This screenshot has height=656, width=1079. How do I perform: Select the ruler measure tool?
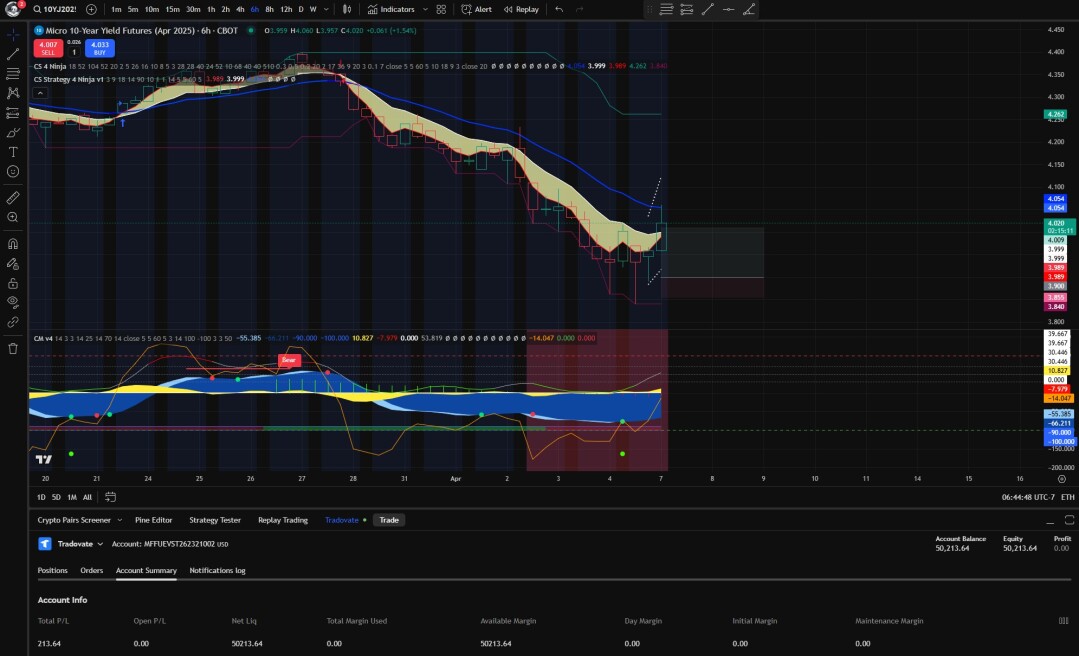13,198
